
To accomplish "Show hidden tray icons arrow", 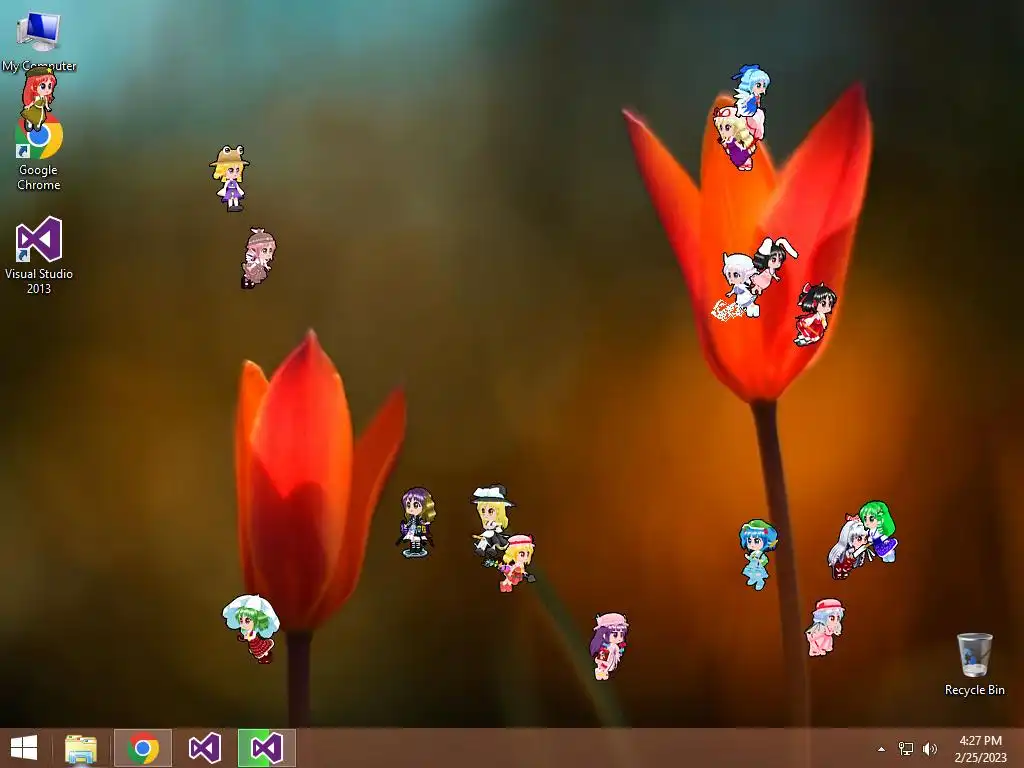I will (882, 749).
